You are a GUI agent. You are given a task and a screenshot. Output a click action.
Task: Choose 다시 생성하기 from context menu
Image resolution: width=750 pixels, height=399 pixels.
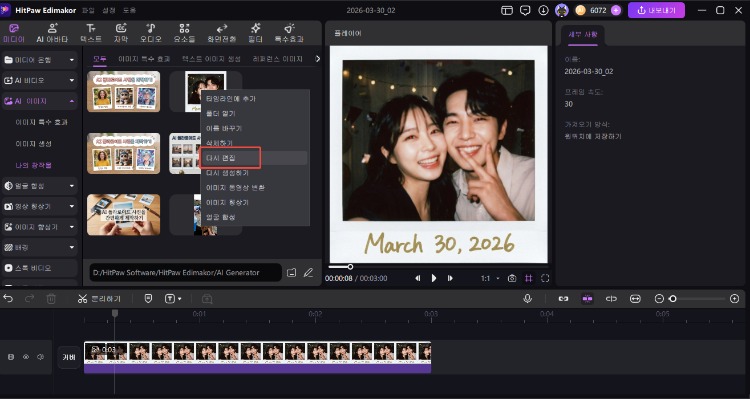pyautogui.click(x=227, y=173)
